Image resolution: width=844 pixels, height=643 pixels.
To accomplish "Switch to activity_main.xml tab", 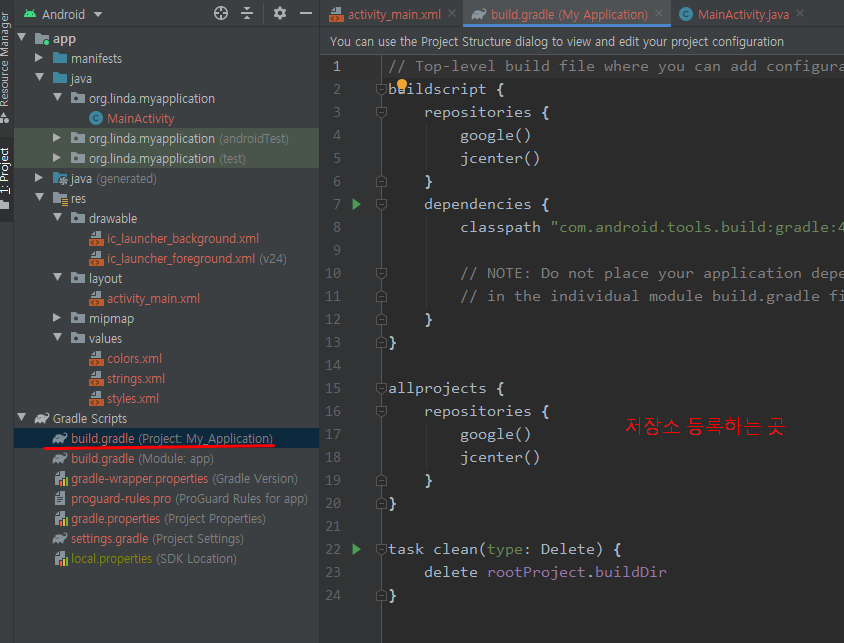I will (394, 15).
